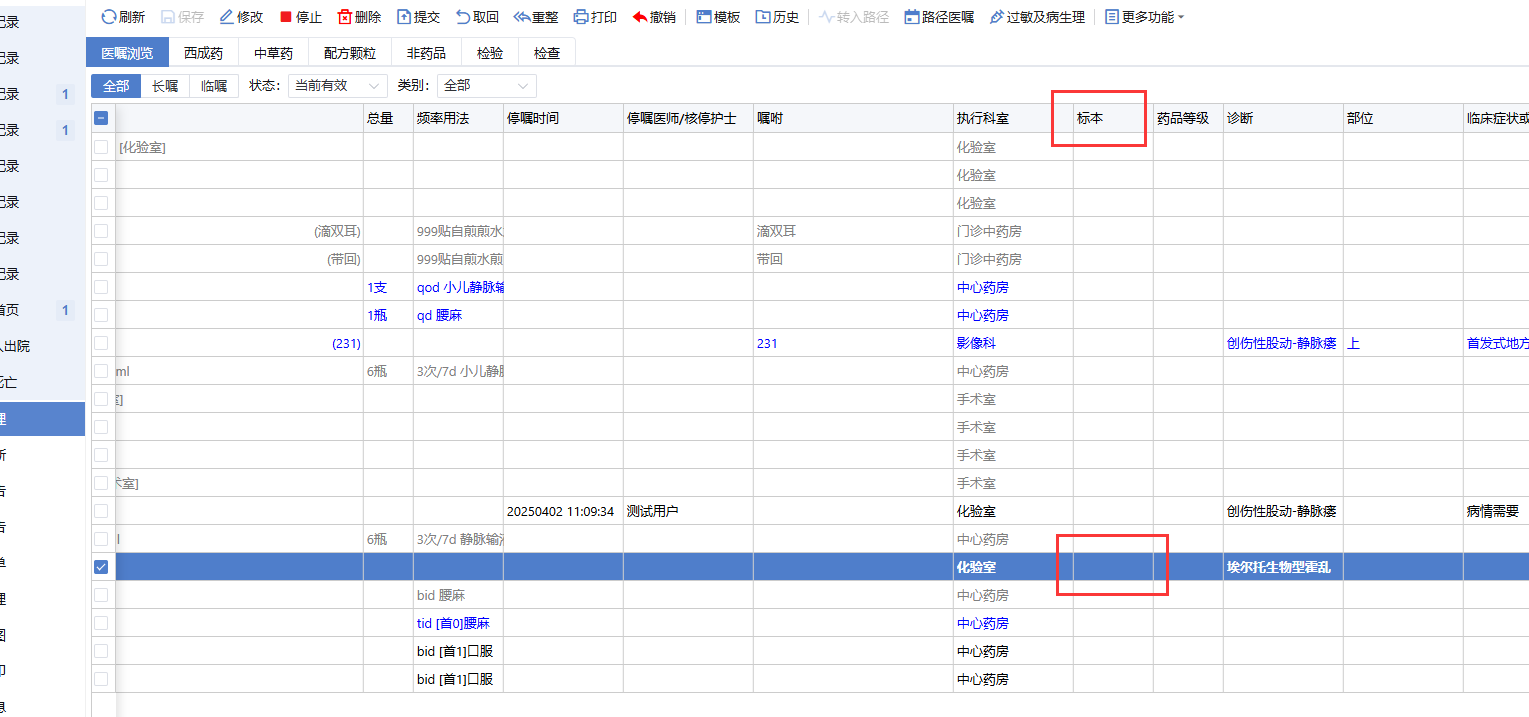Click the 部位 column header

point(1403,118)
